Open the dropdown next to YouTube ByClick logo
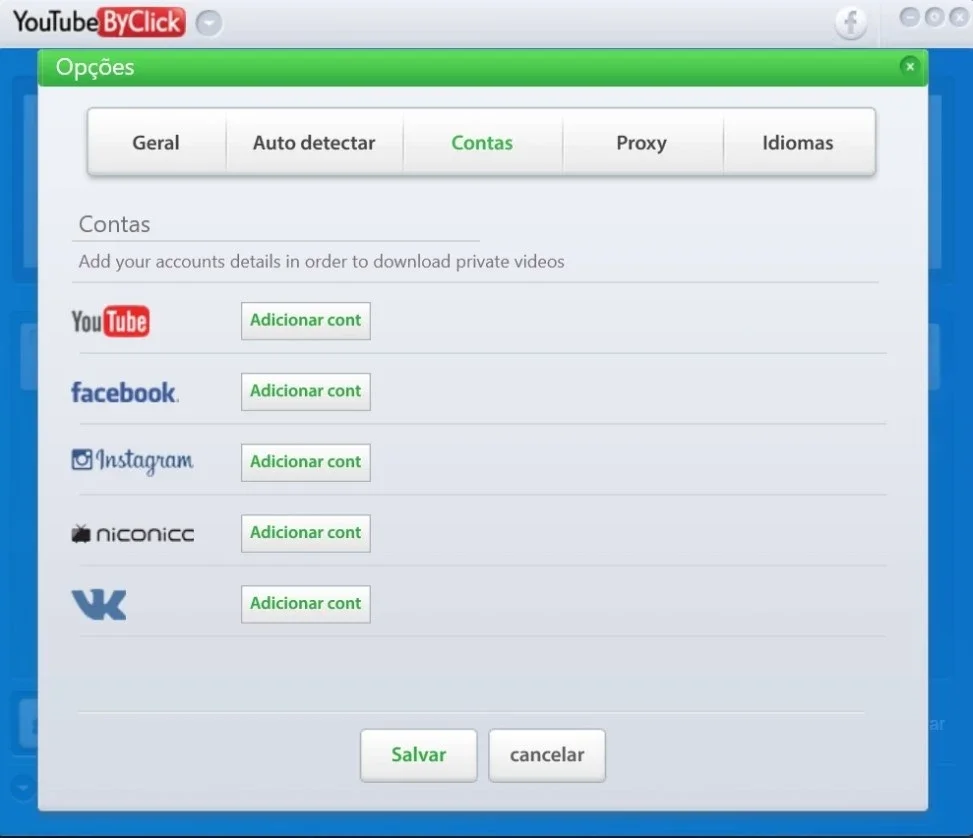The height and width of the screenshot is (838, 973). (209, 24)
